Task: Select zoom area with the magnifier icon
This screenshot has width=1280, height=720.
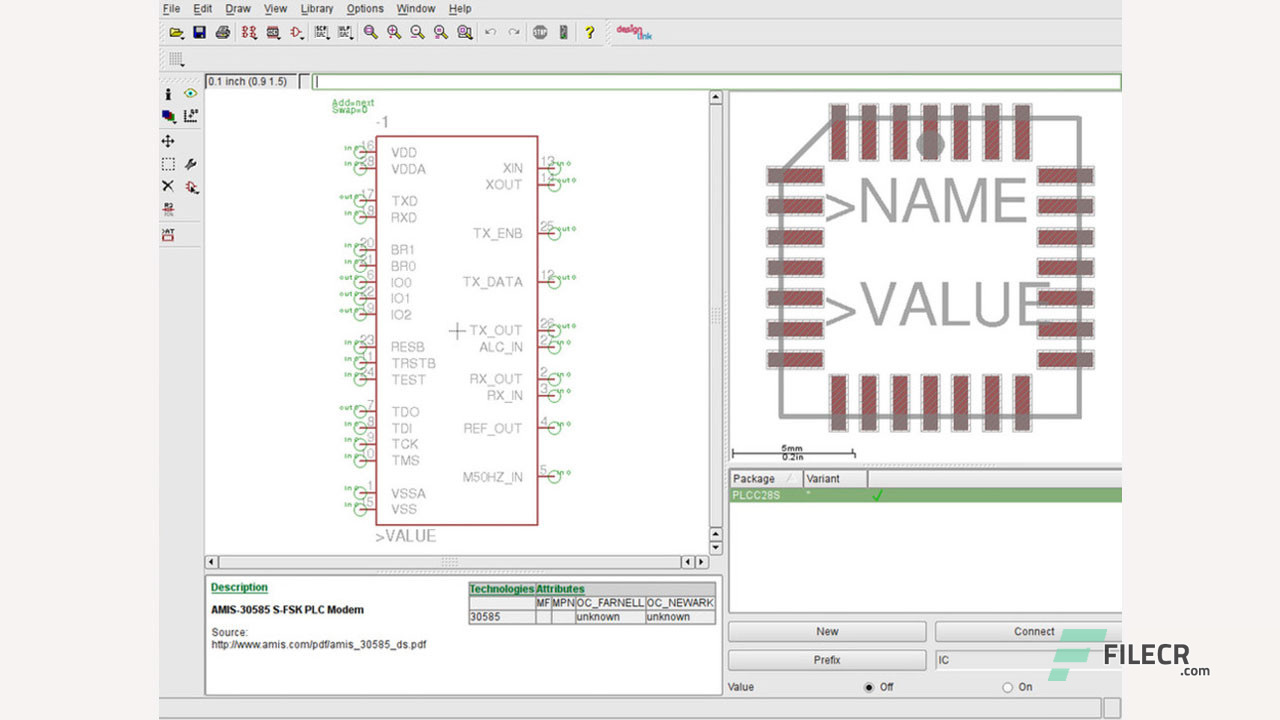Action: coord(465,32)
